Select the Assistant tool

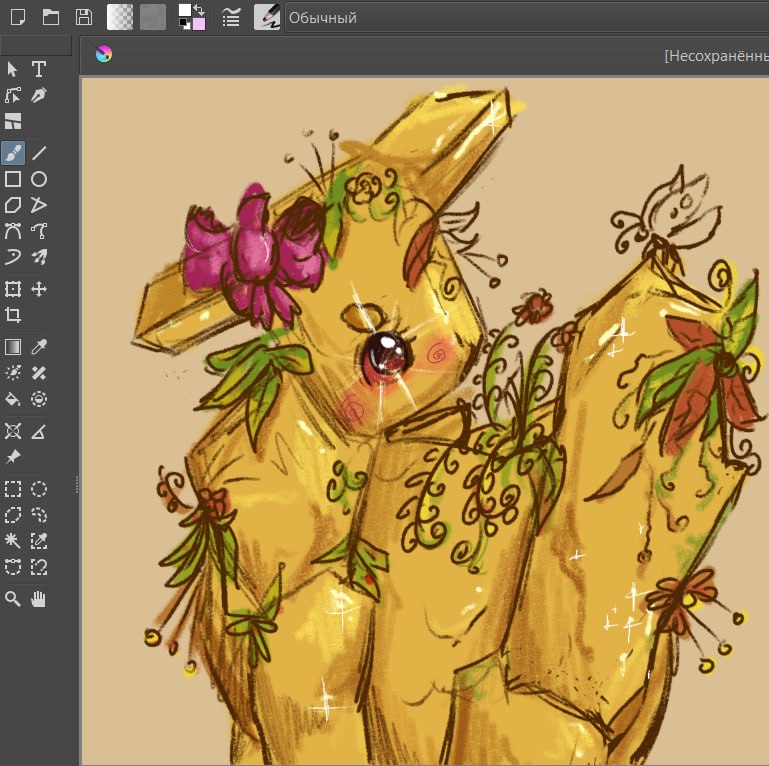(x=13, y=431)
